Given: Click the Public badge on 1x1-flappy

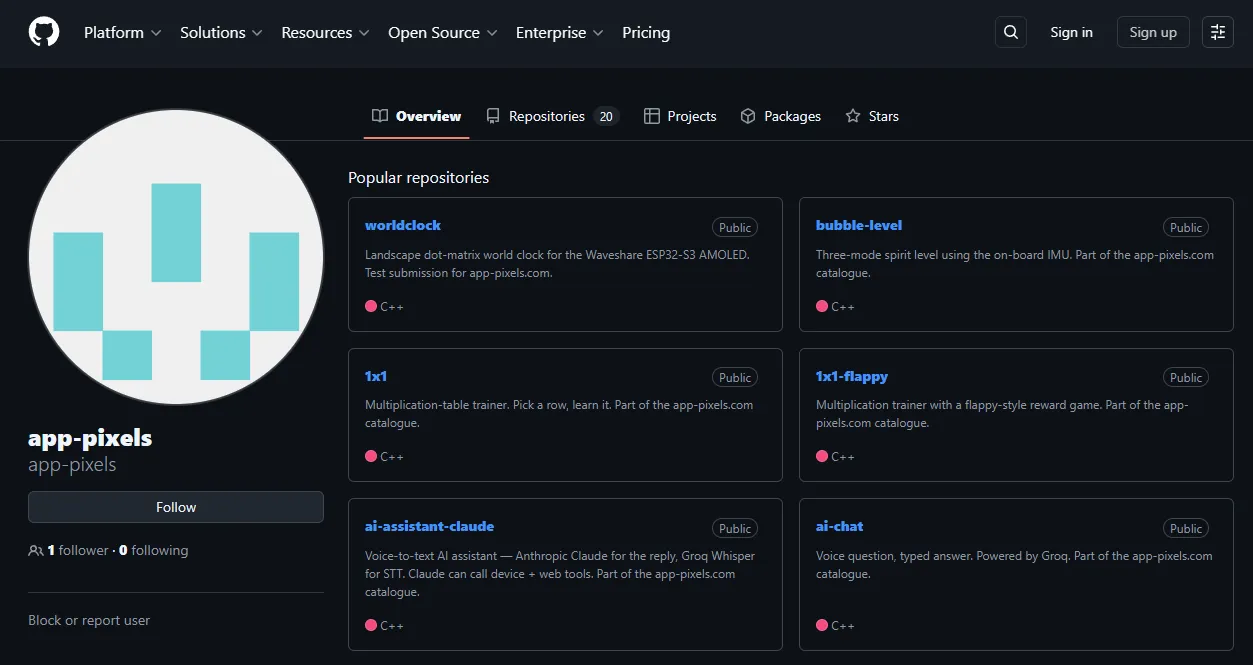Looking at the screenshot, I should (x=1186, y=377).
